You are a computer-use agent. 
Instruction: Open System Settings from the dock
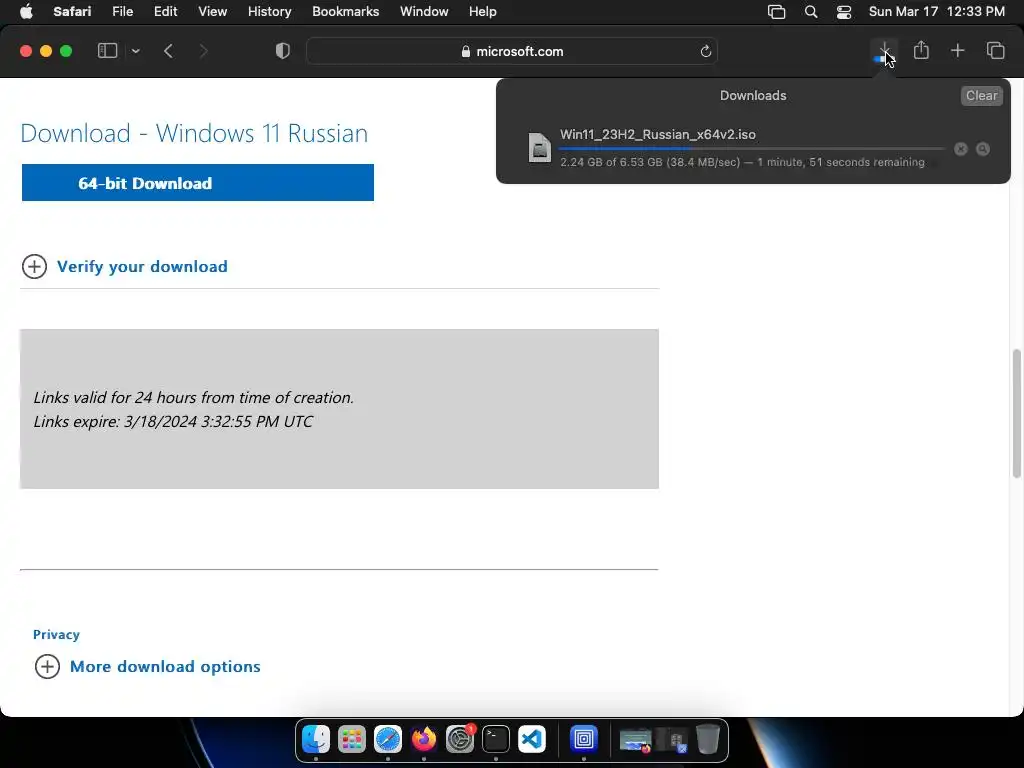[460, 739]
